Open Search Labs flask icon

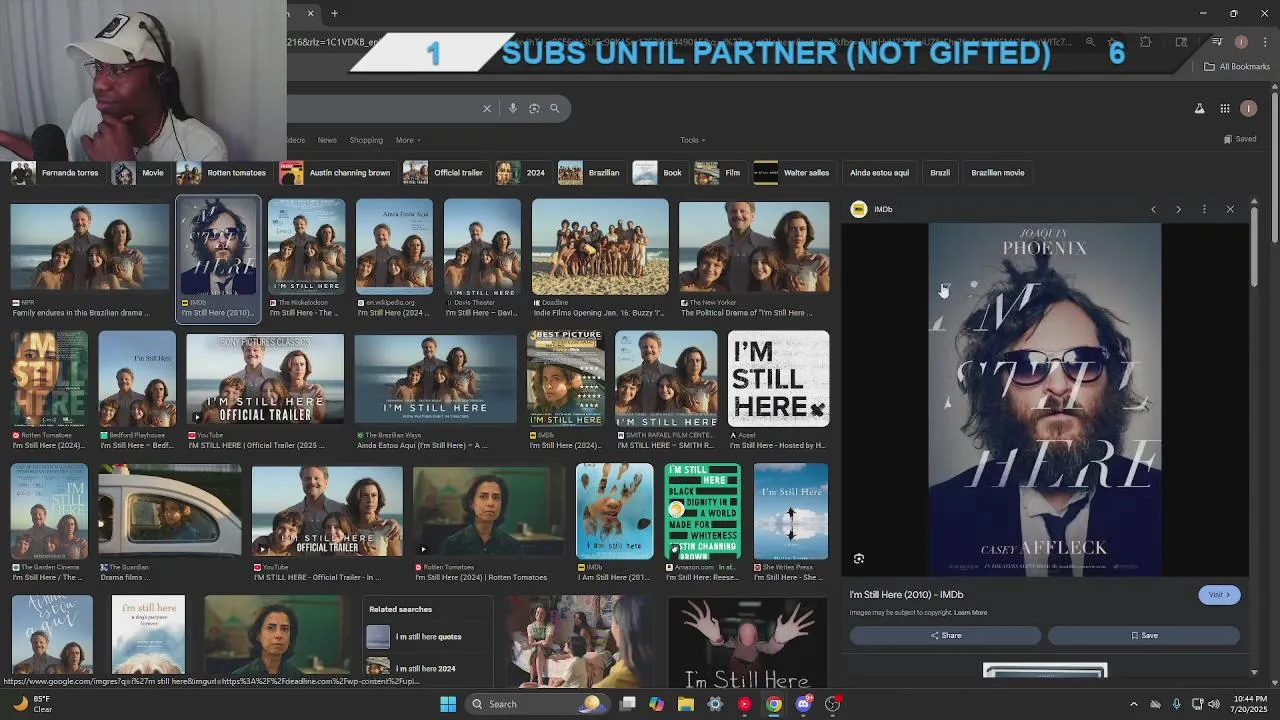tap(1200, 108)
